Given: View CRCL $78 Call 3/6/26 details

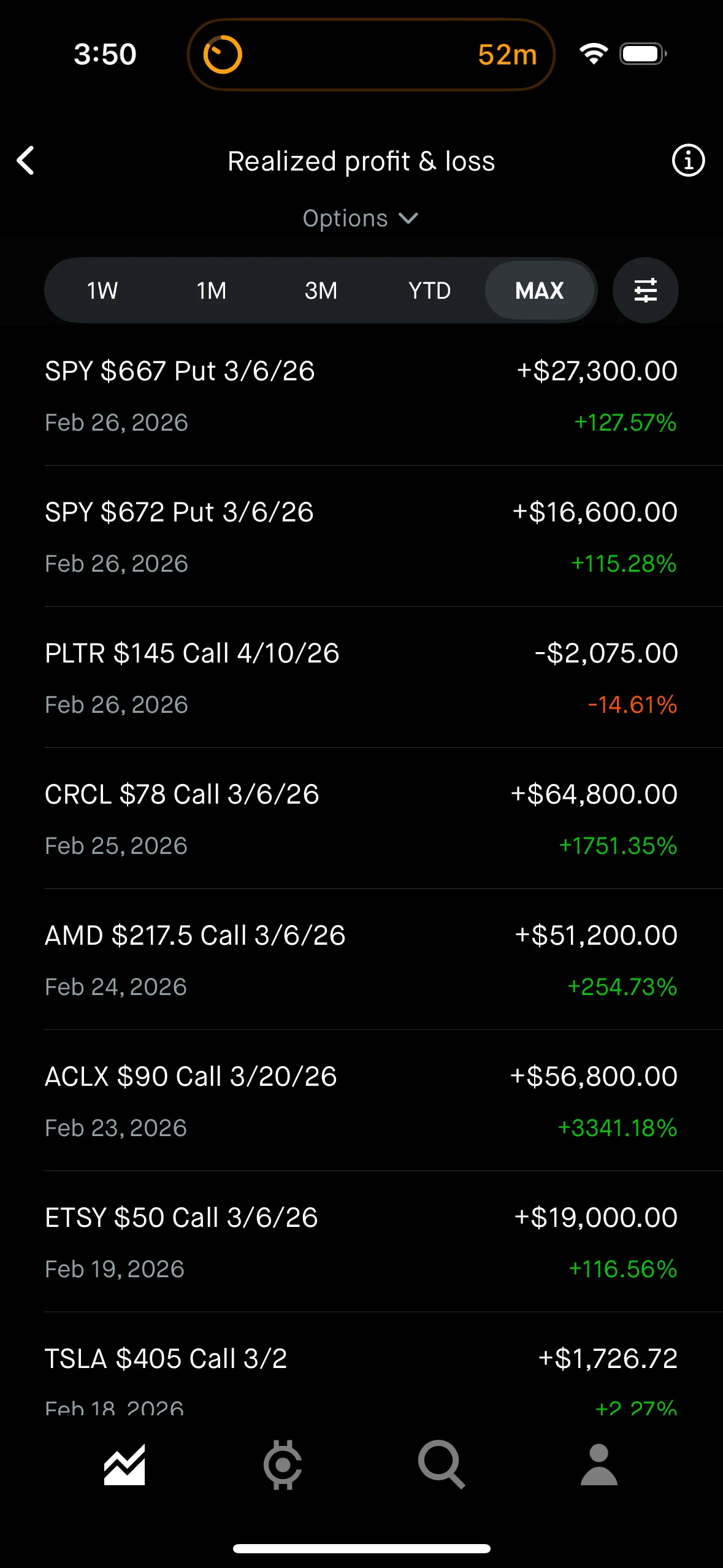Looking at the screenshot, I should coord(361,819).
